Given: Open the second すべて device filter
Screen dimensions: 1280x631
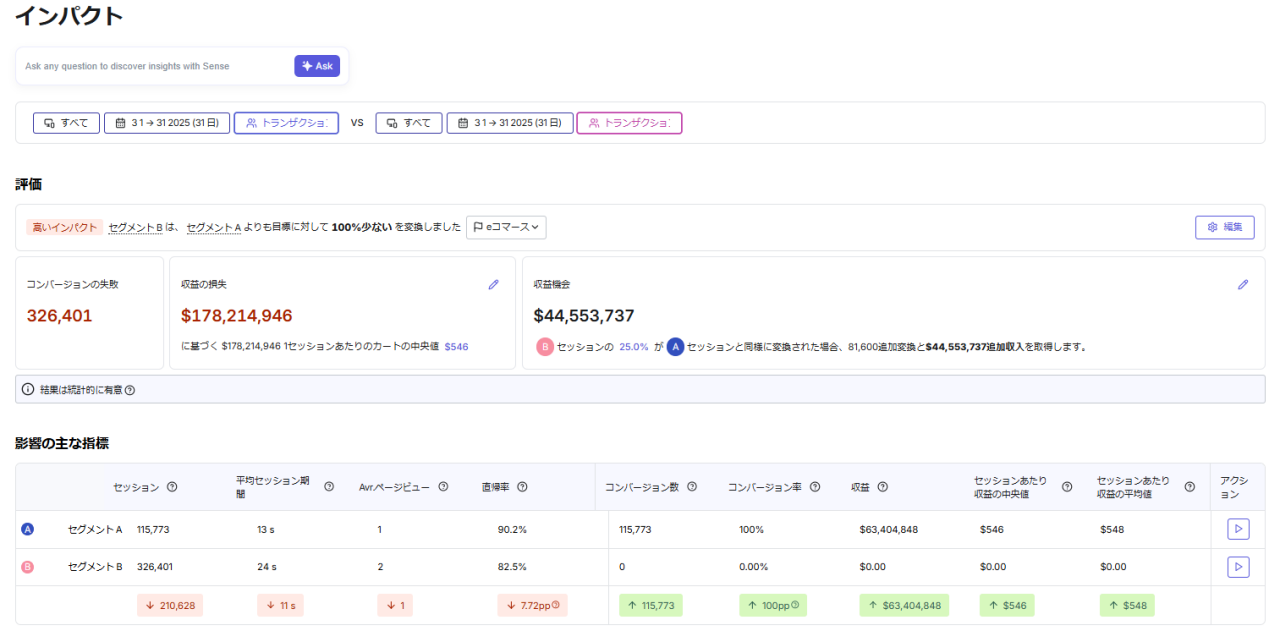Looking at the screenshot, I should click(409, 123).
